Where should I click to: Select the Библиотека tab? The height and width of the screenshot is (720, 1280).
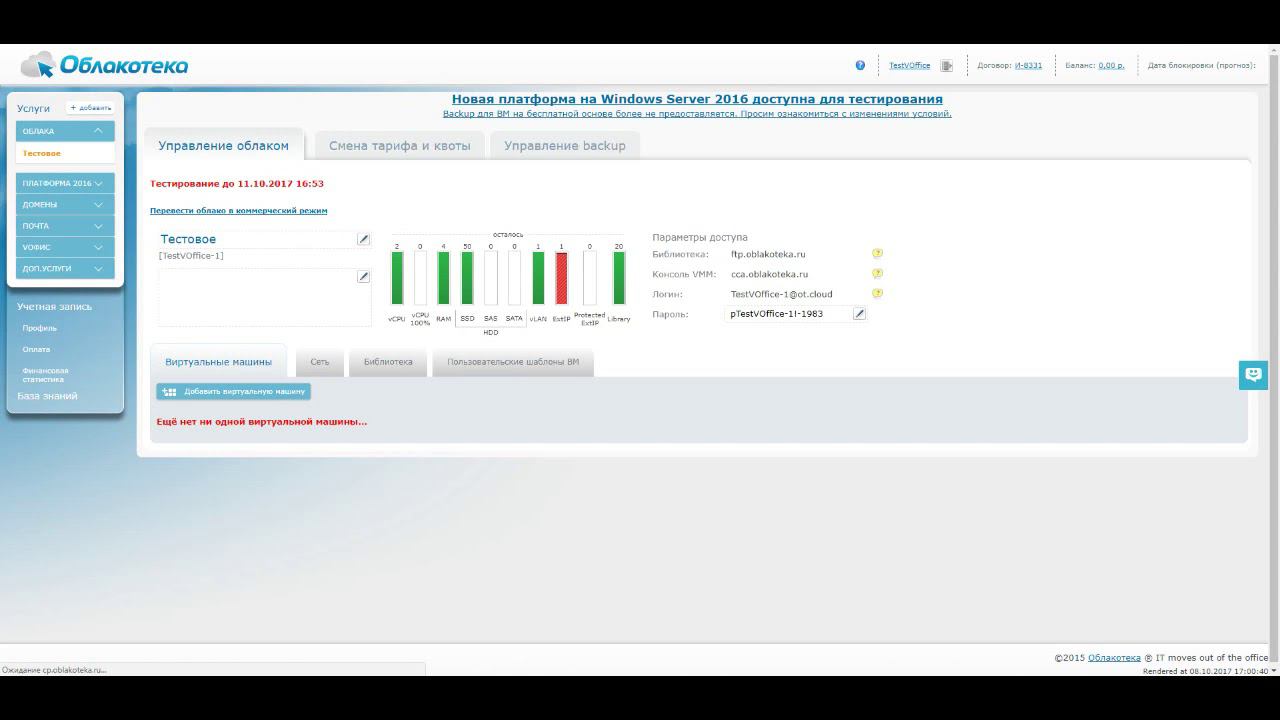[388, 362]
